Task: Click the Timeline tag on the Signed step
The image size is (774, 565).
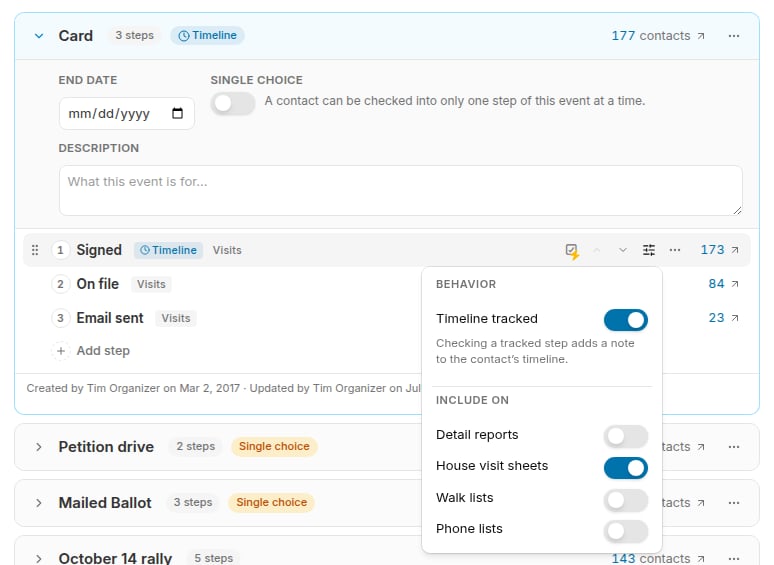Action: pyautogui.click(x=168, y=250)
